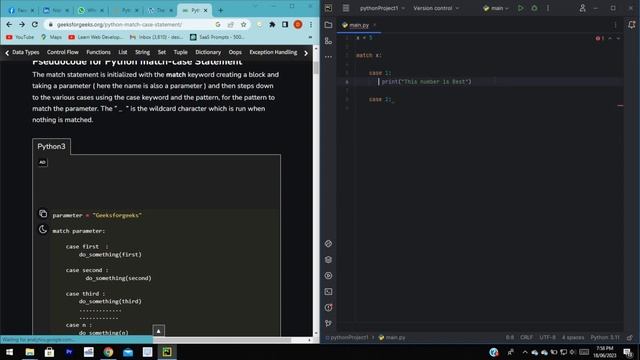Select the Python3 code tab

click(x=51, y=147)
